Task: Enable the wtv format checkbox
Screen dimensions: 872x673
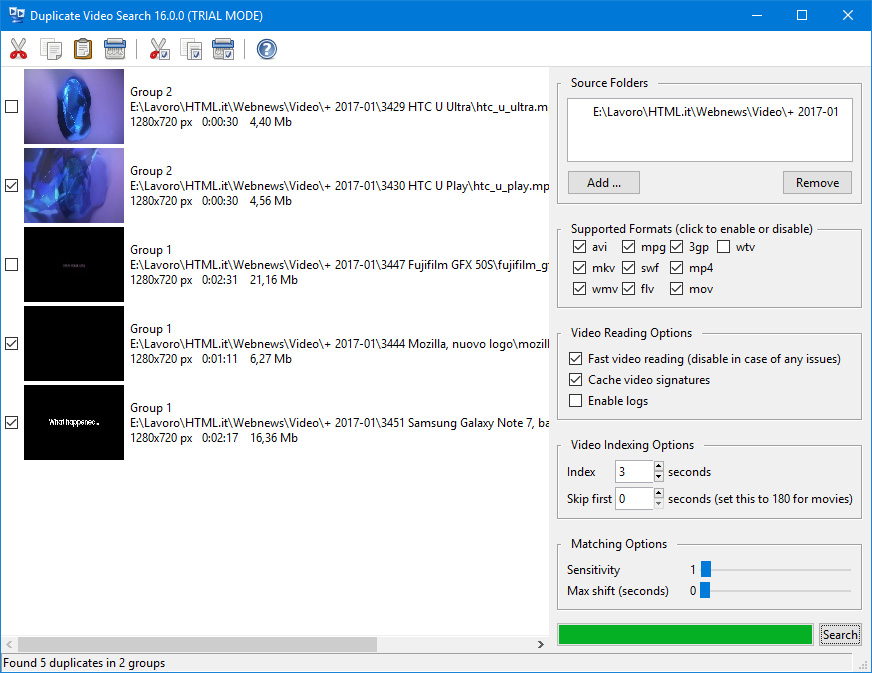Action: tap(724, 247)
